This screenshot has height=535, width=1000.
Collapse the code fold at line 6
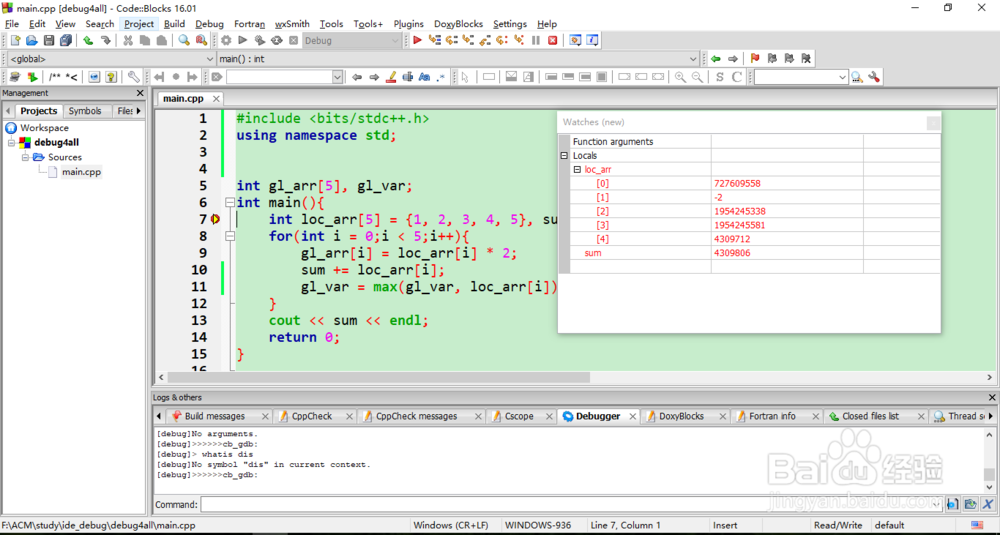(x=230, y=203)
